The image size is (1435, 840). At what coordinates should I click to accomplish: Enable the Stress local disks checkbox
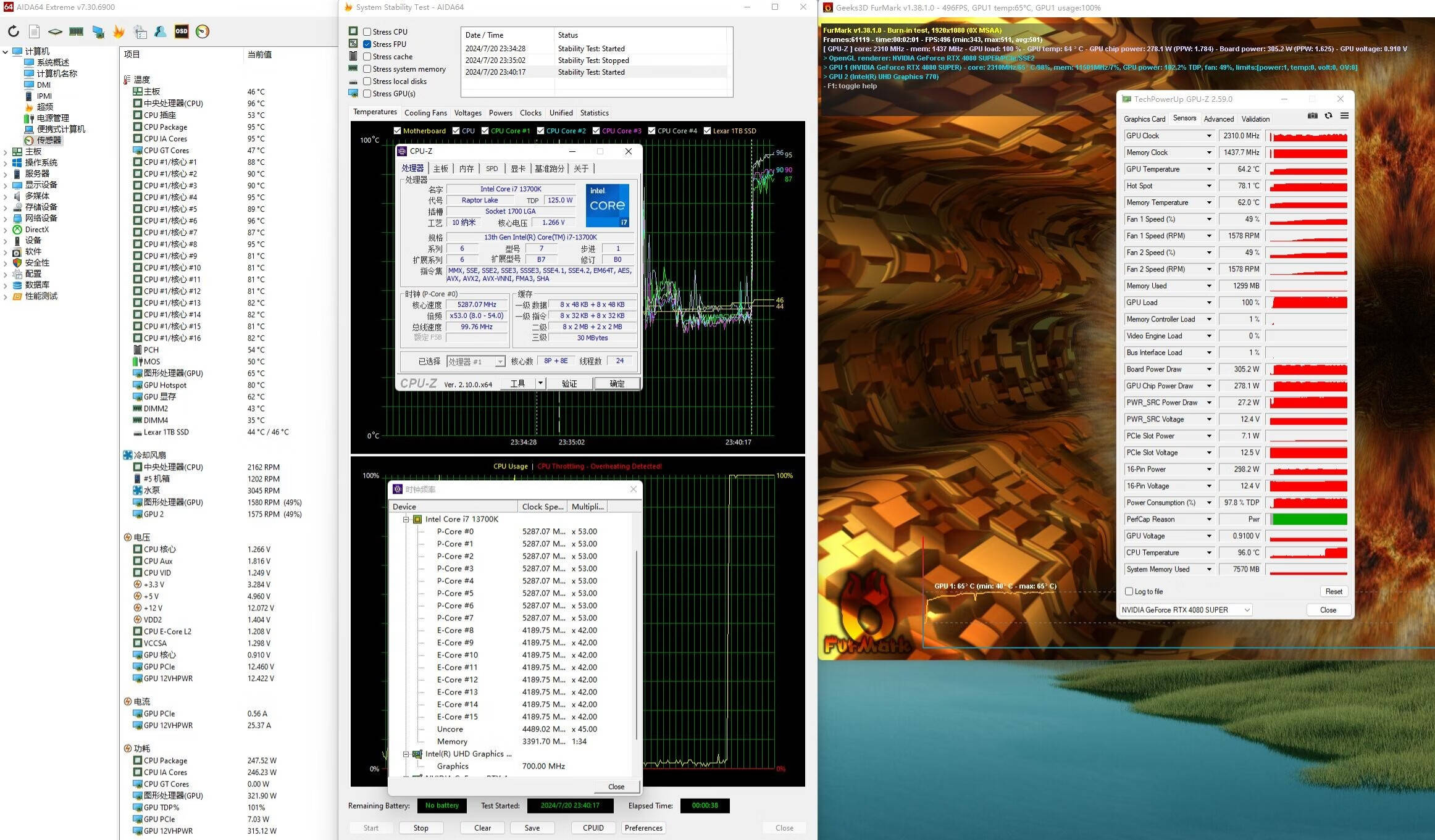point(367,81)
